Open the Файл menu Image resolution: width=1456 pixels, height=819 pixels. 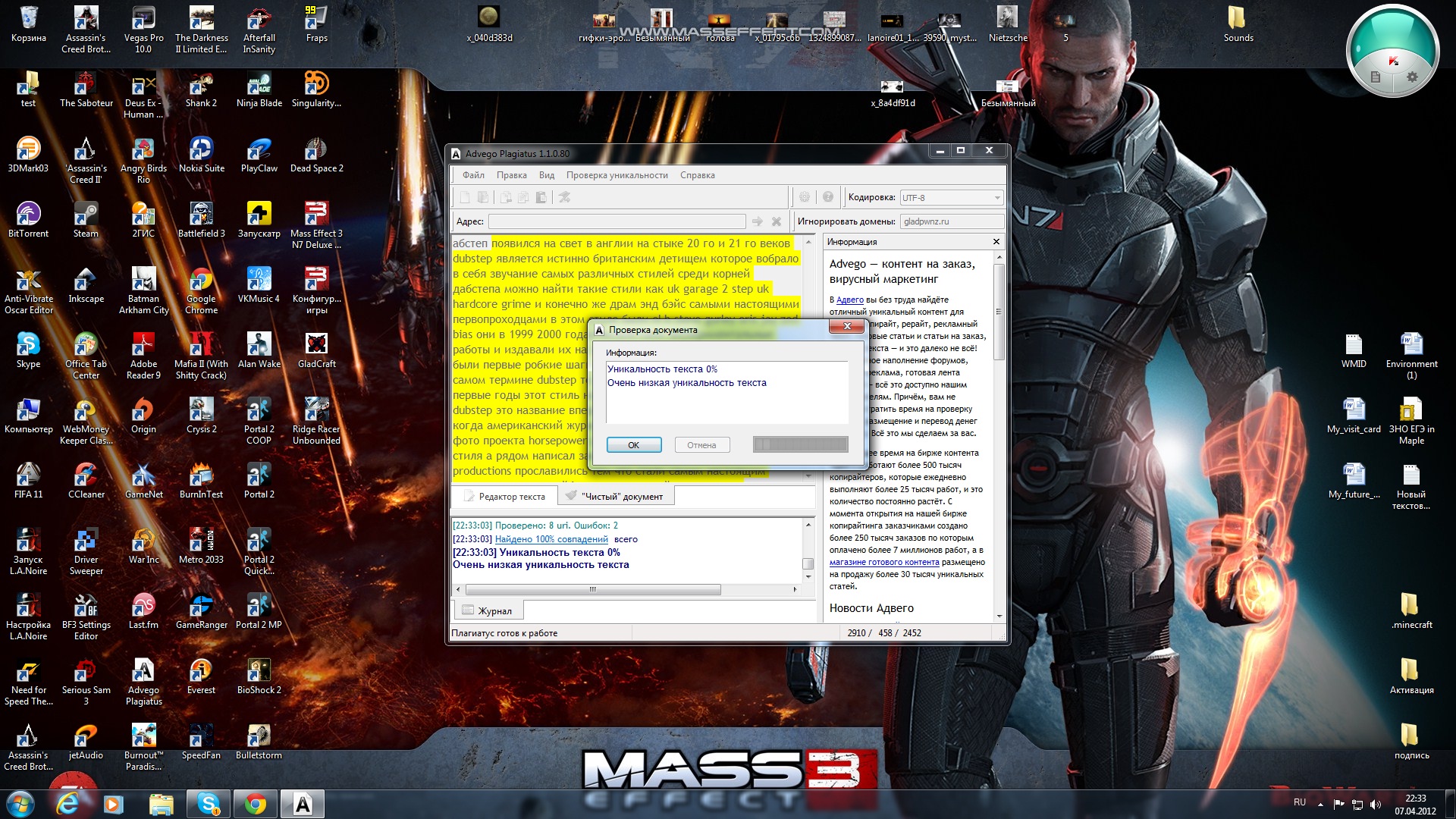473,175
